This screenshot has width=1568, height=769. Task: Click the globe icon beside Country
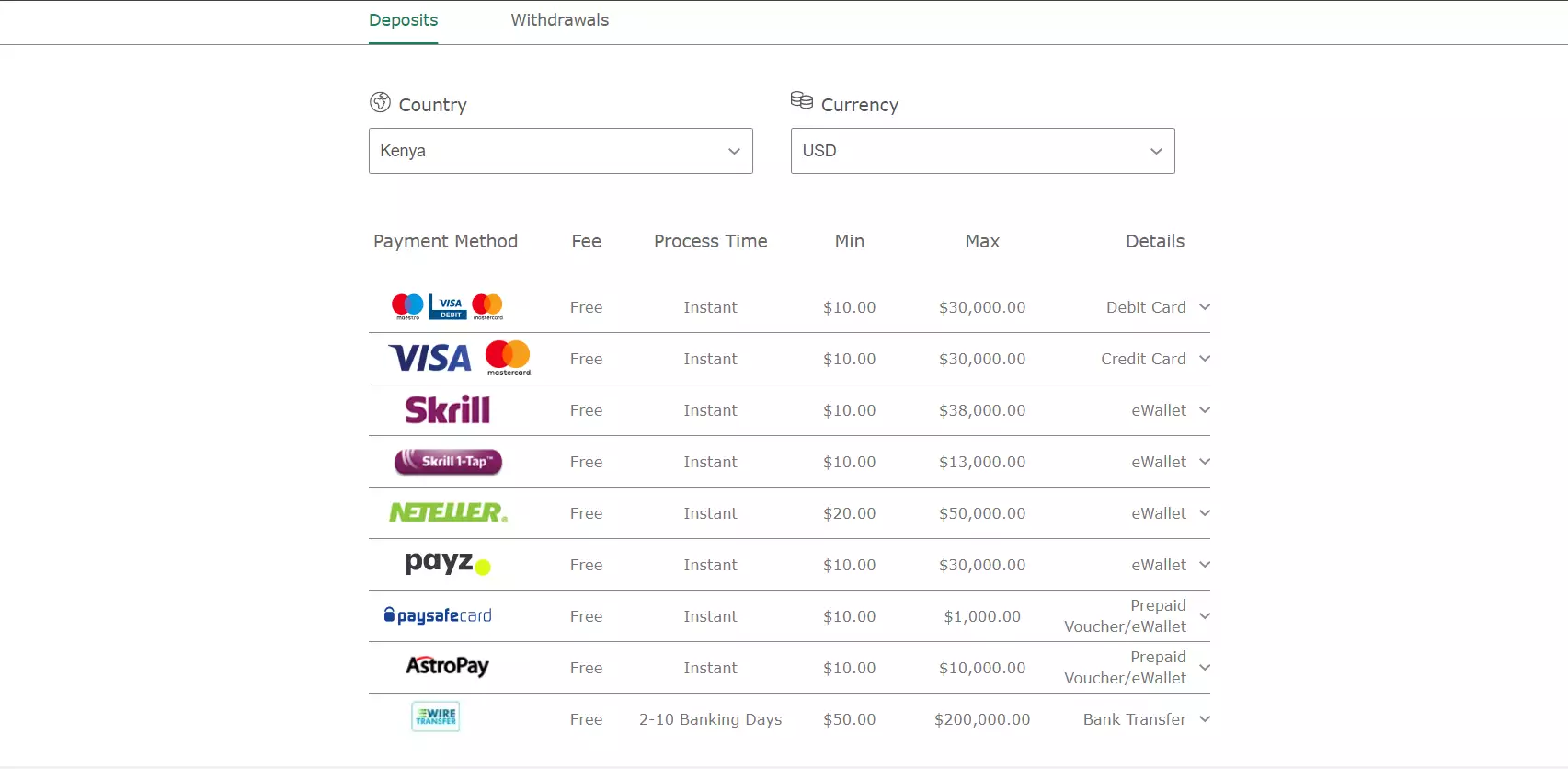click(380, 102)
